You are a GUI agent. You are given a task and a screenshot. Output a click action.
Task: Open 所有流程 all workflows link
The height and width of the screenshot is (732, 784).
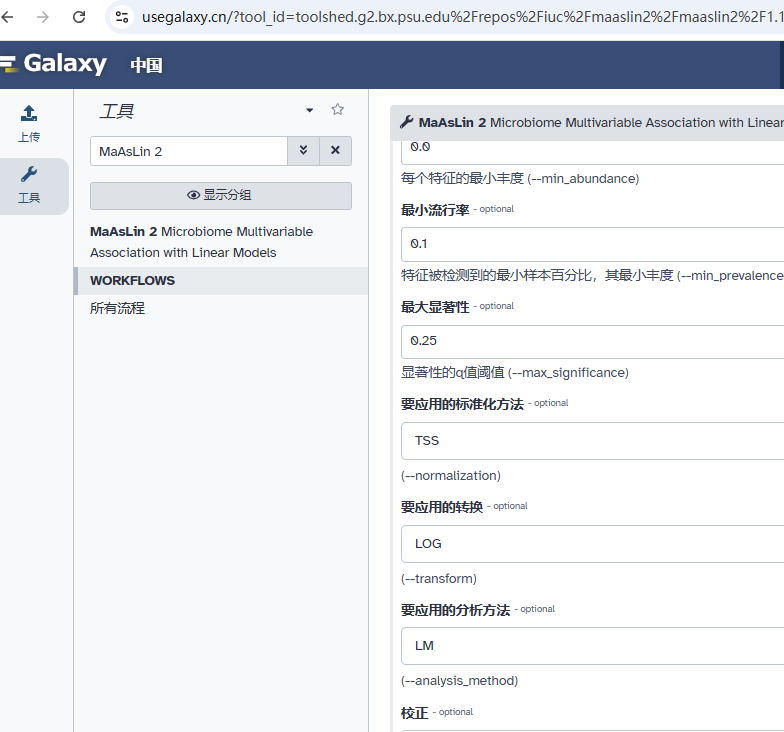(118, 308)
